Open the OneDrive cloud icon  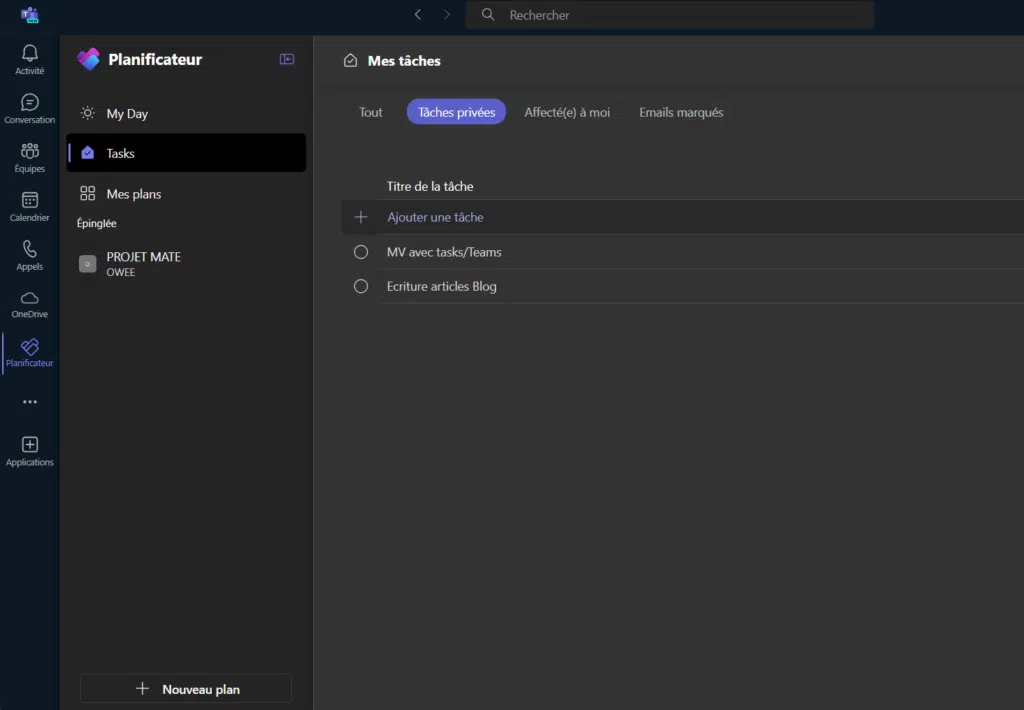click(30, 299)
